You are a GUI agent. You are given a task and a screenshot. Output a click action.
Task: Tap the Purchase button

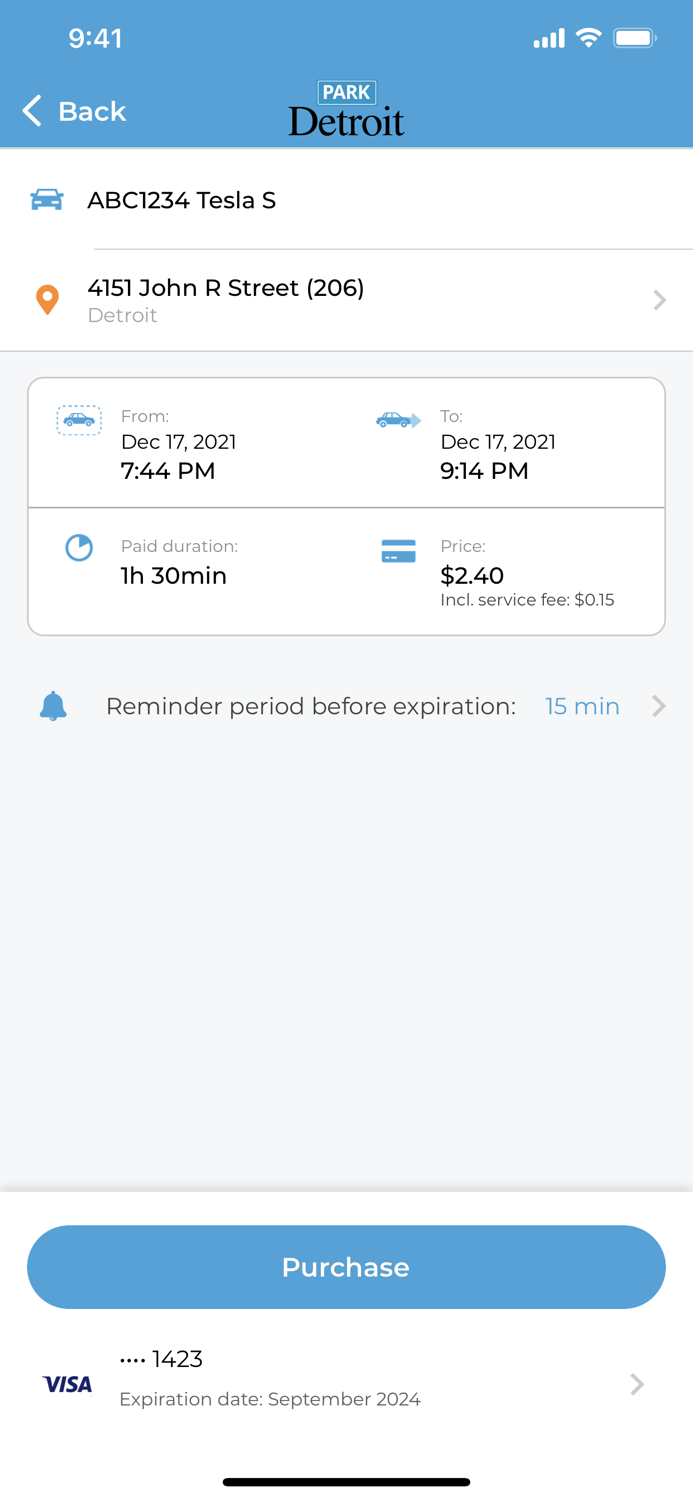pos(346,1267)
